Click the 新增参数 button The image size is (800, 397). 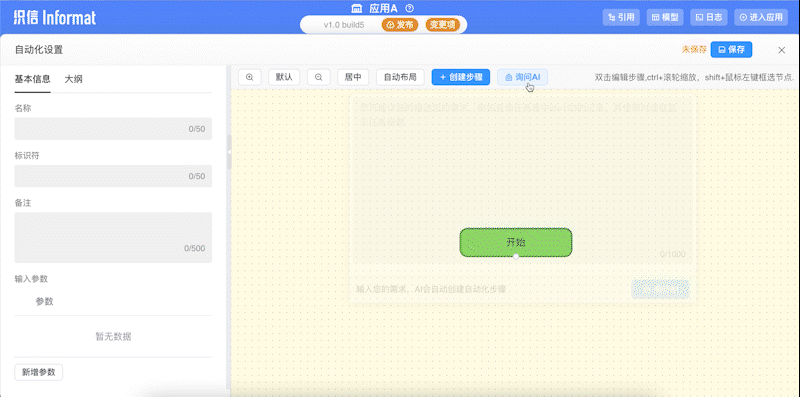click(39, 373)
